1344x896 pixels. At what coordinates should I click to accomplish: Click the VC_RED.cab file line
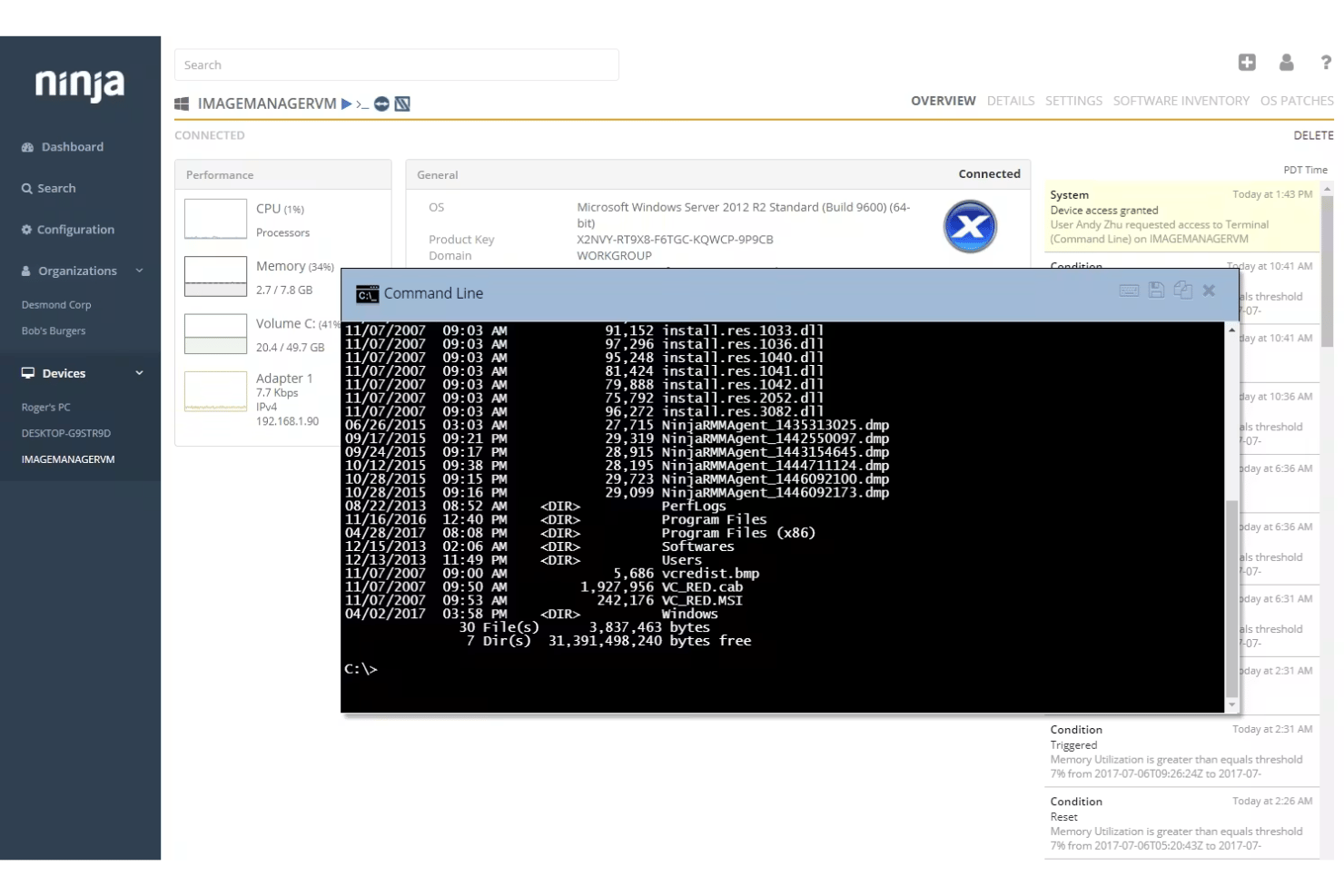544,587
